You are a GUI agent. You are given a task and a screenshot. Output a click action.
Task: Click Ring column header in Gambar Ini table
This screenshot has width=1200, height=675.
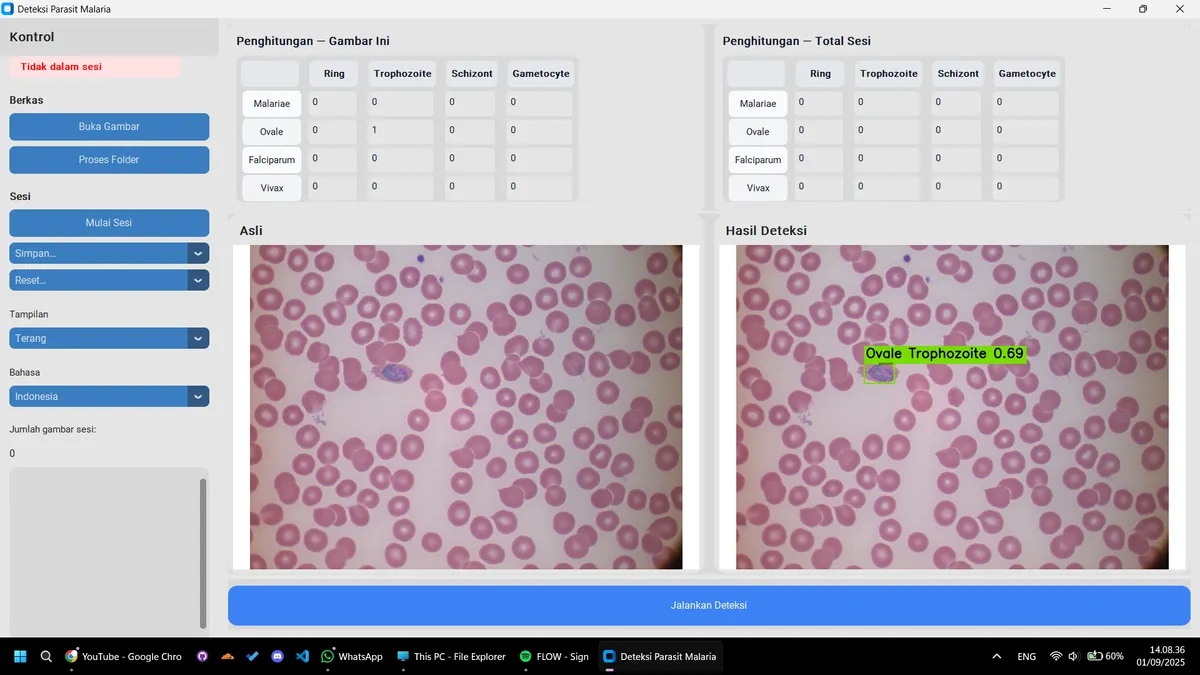334,74
